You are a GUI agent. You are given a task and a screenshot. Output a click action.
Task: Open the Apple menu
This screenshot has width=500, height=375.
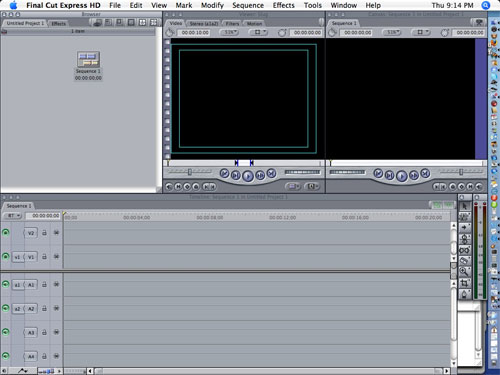(13, 5)
